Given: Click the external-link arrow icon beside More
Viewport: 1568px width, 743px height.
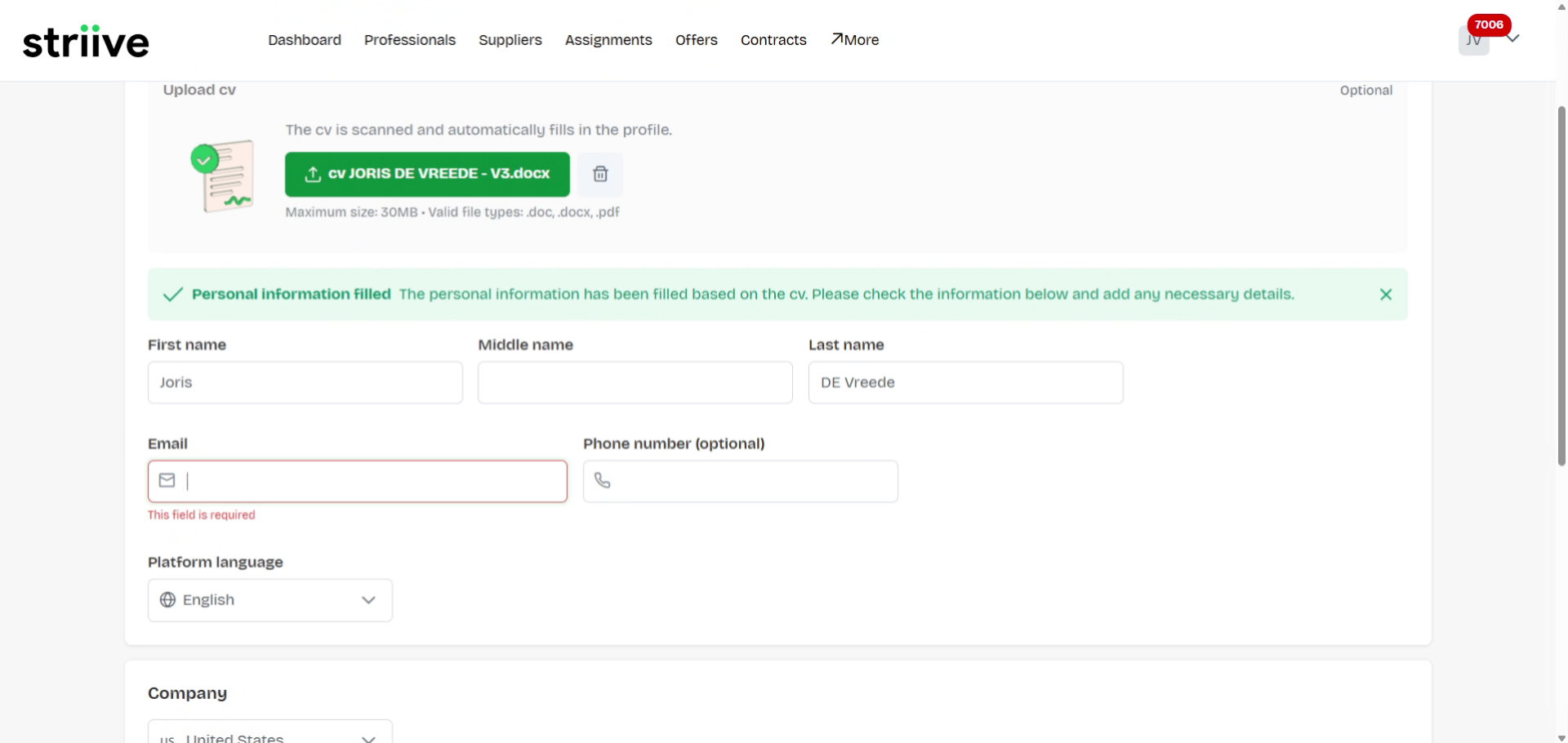Looking at the screenshot, I should (836, 38).
